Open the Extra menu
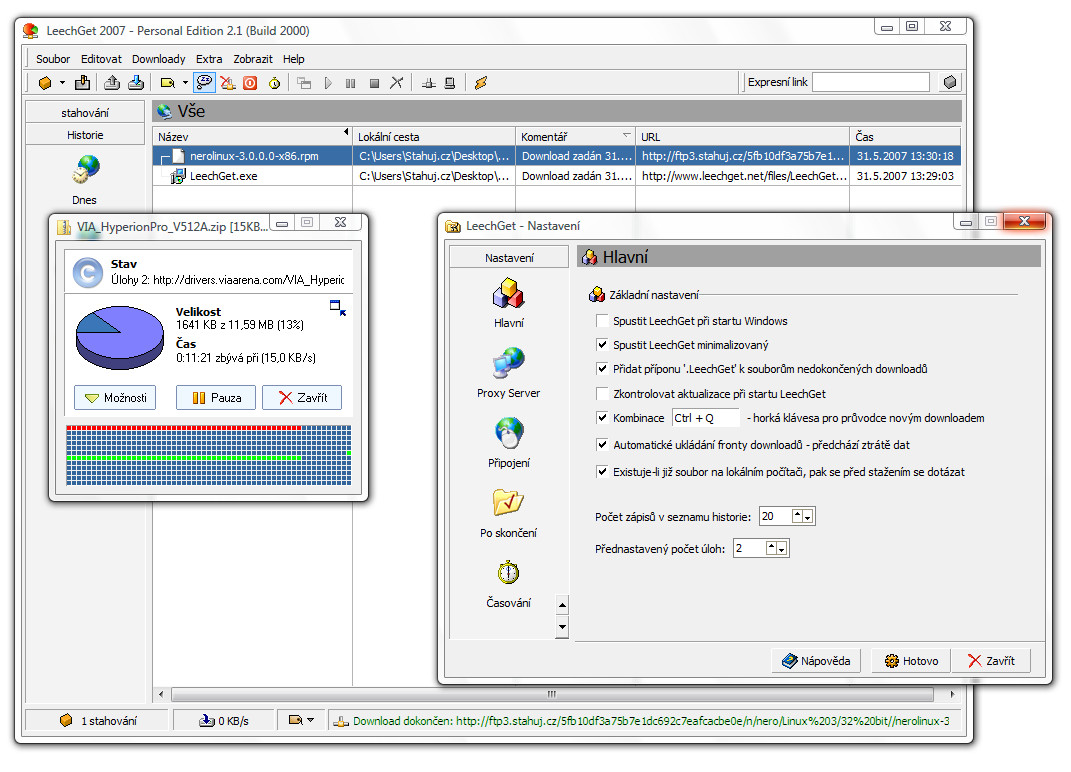This screenshot has width=1071, height=772. [x=209, y=59]
